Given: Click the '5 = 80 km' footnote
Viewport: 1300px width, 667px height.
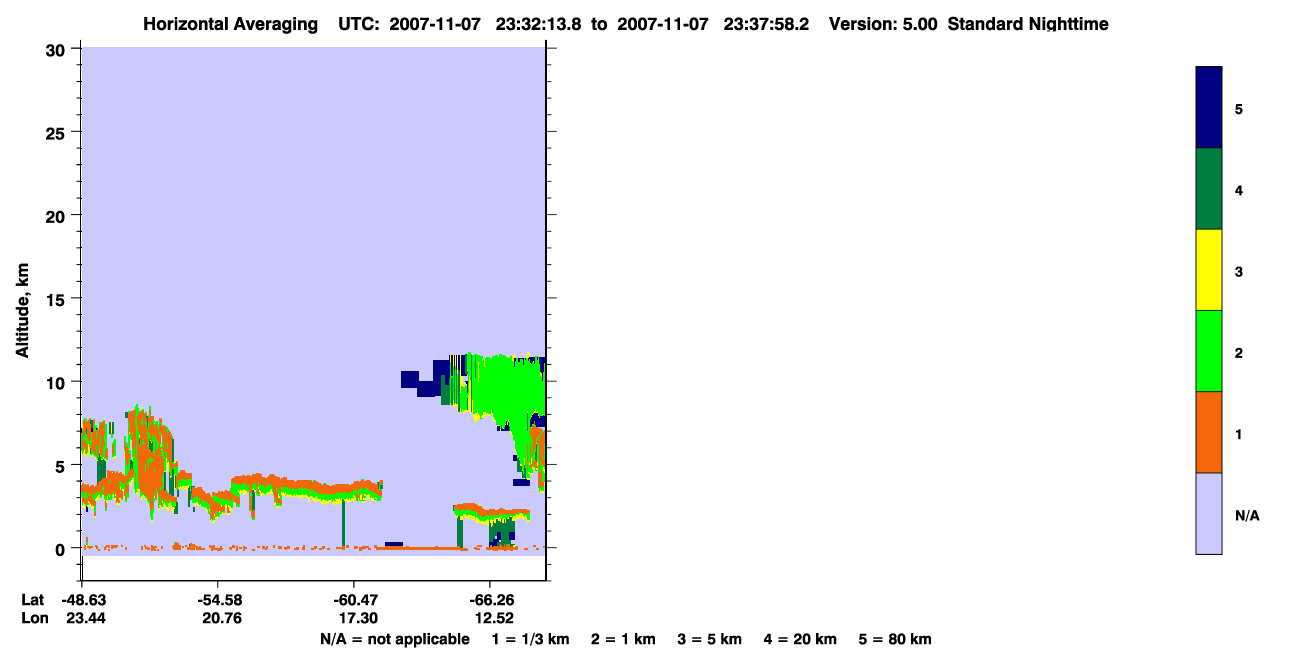Looking at the screenshot, I should click(895, 639).
